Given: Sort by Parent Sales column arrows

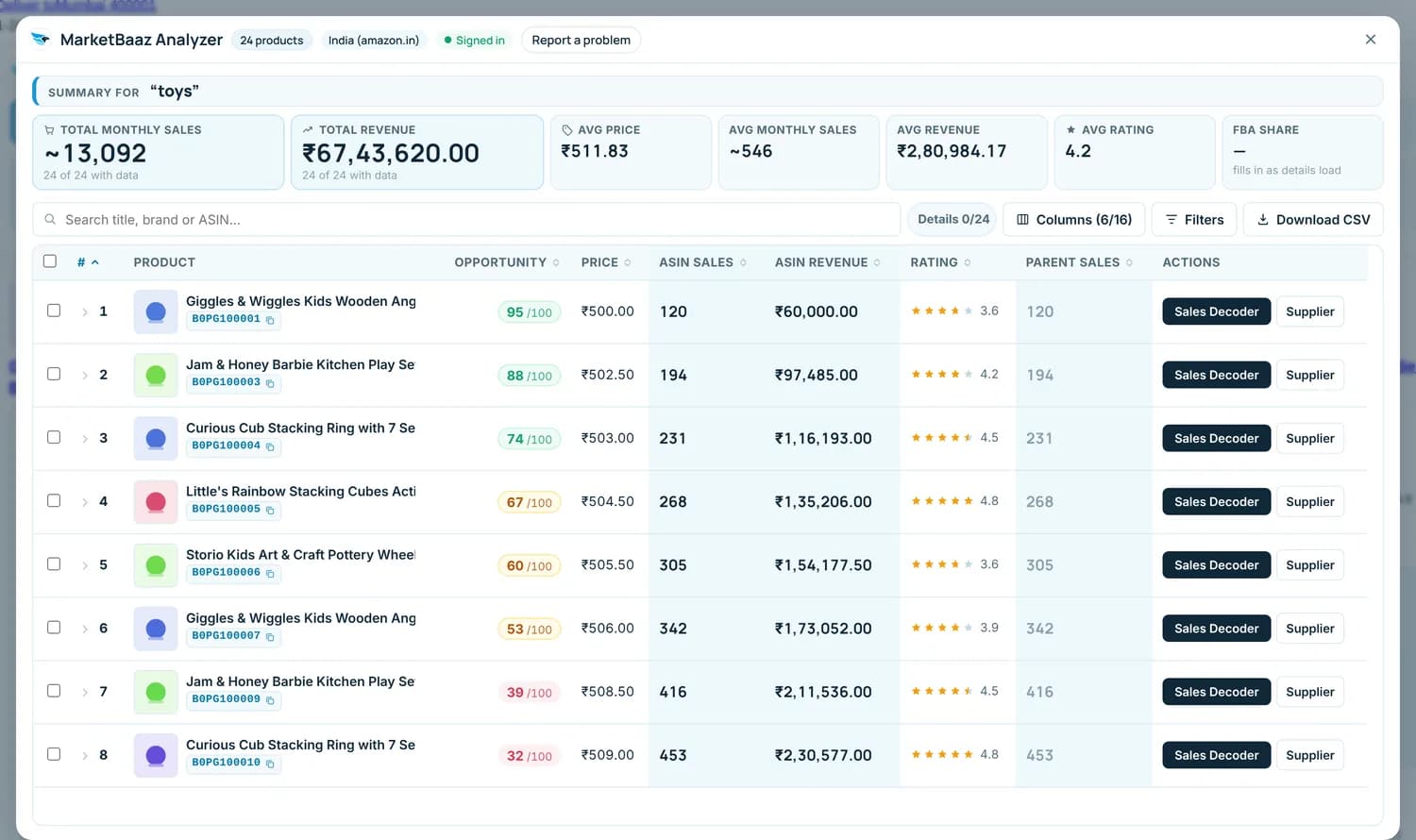Looking at the screenshot, I should 1129,262.
